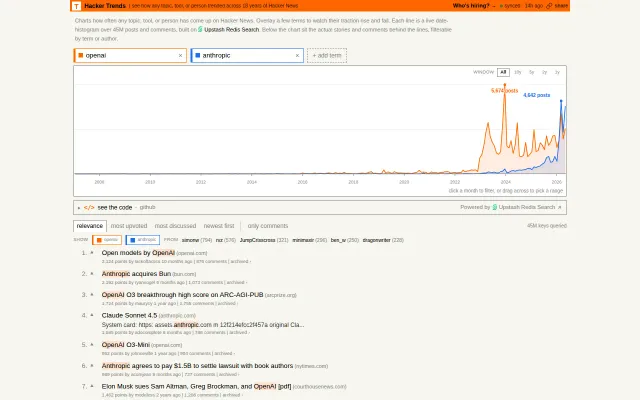
Task: Open the Claude Sonnet 4.5 story
Action: click(x=129, y=315)
